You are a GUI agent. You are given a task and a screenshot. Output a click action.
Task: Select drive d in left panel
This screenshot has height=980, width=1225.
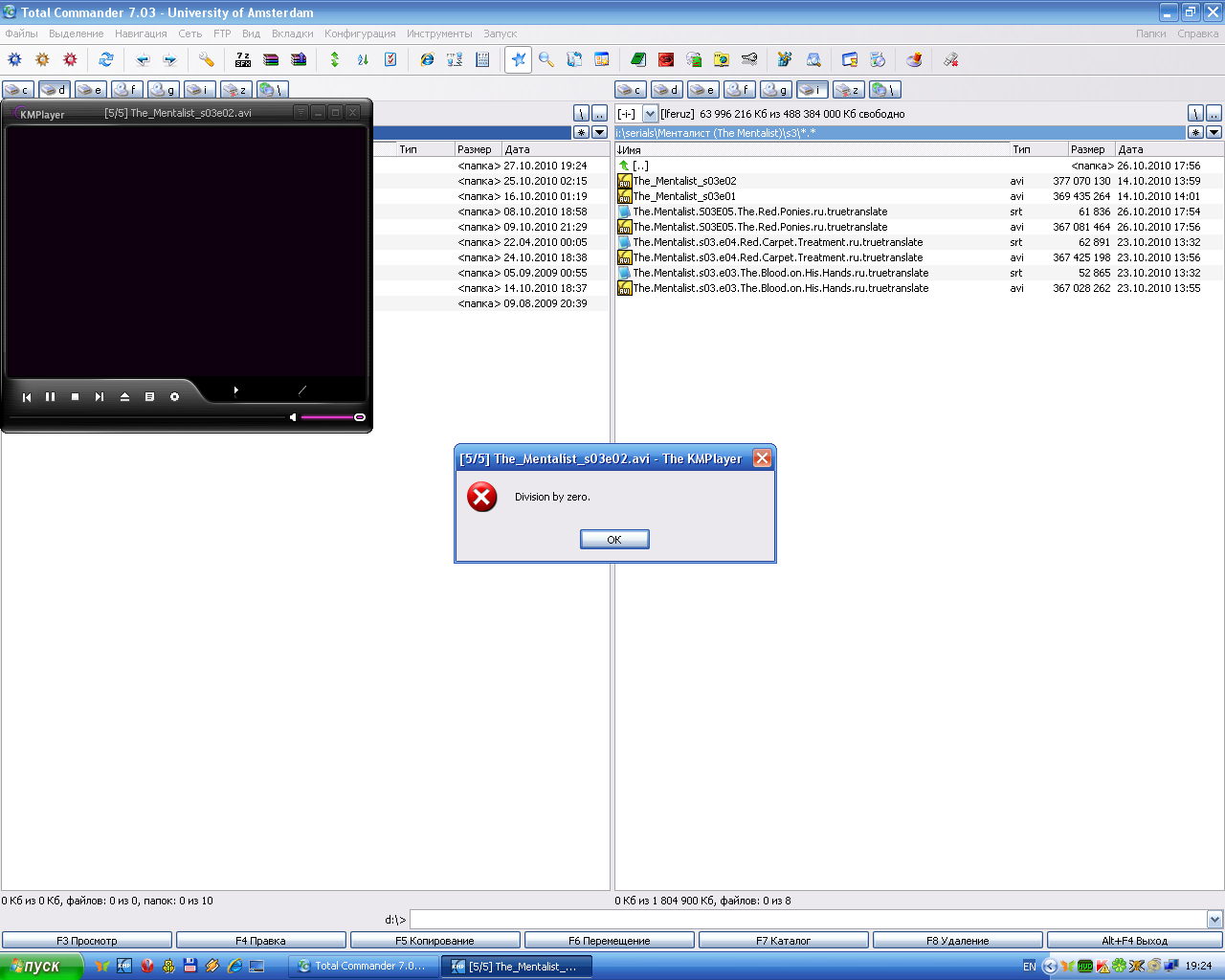coord(54,89)
